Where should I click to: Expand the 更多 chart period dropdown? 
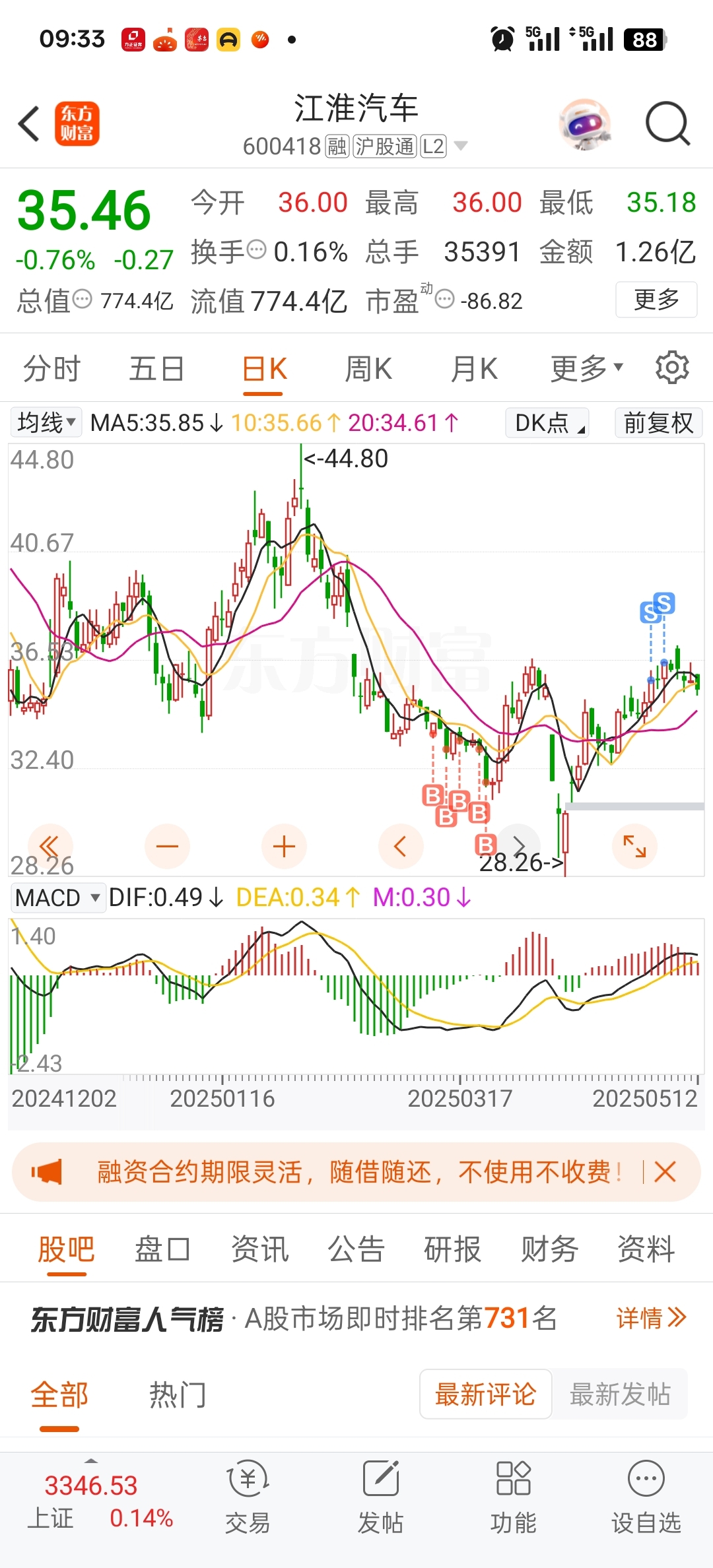coord(587,368)
